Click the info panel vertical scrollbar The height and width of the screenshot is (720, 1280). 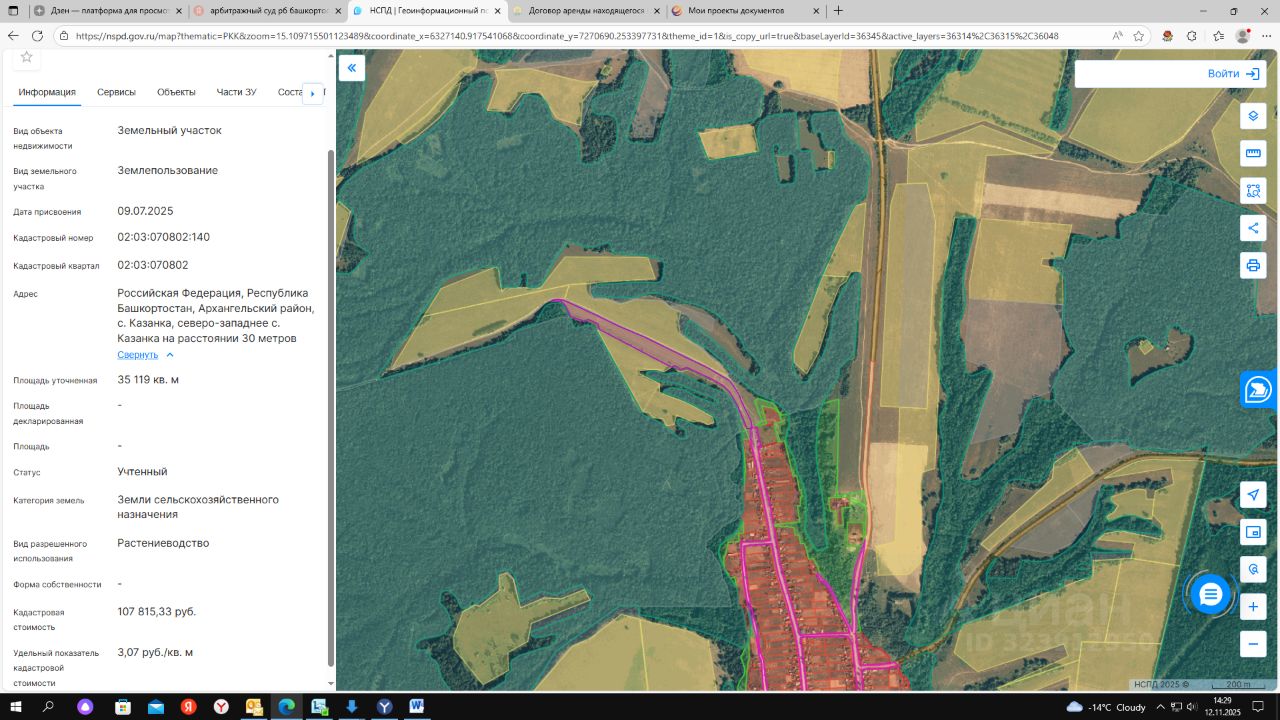tap(331, 400)
